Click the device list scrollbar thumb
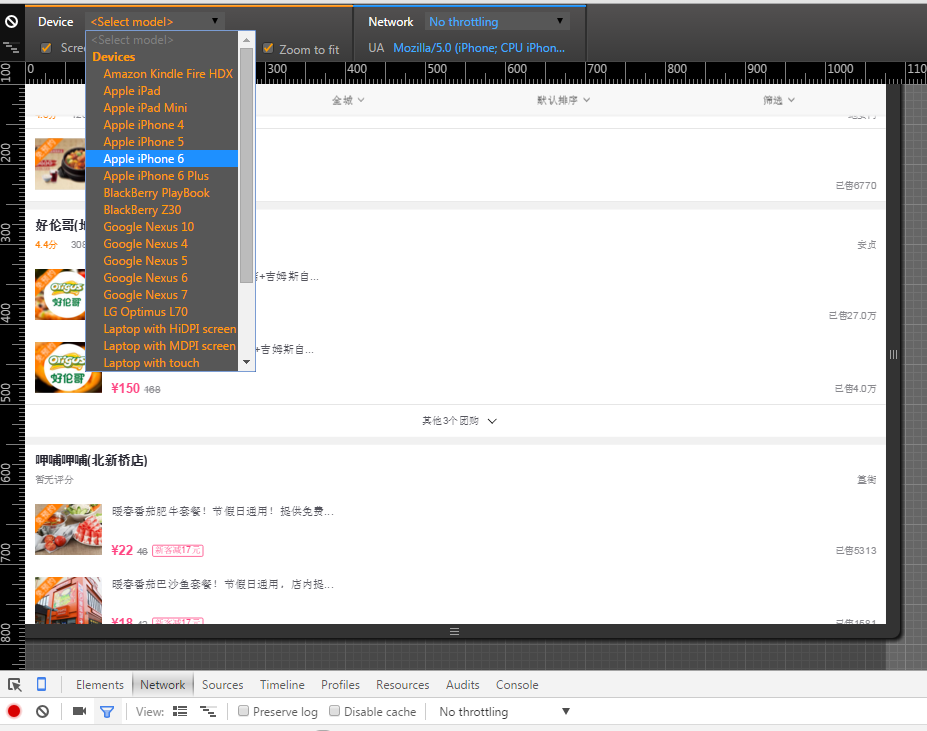The image size is (927, 731). pos(247,166)
